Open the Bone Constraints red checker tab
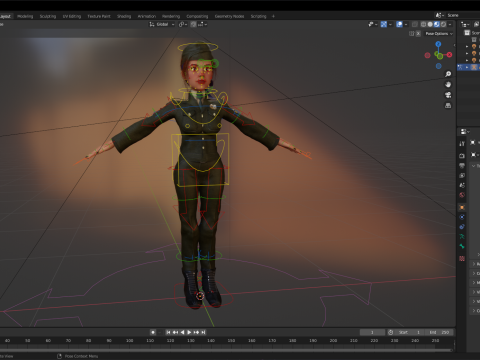This screenshot has width=480, height=360. point(462,258)
